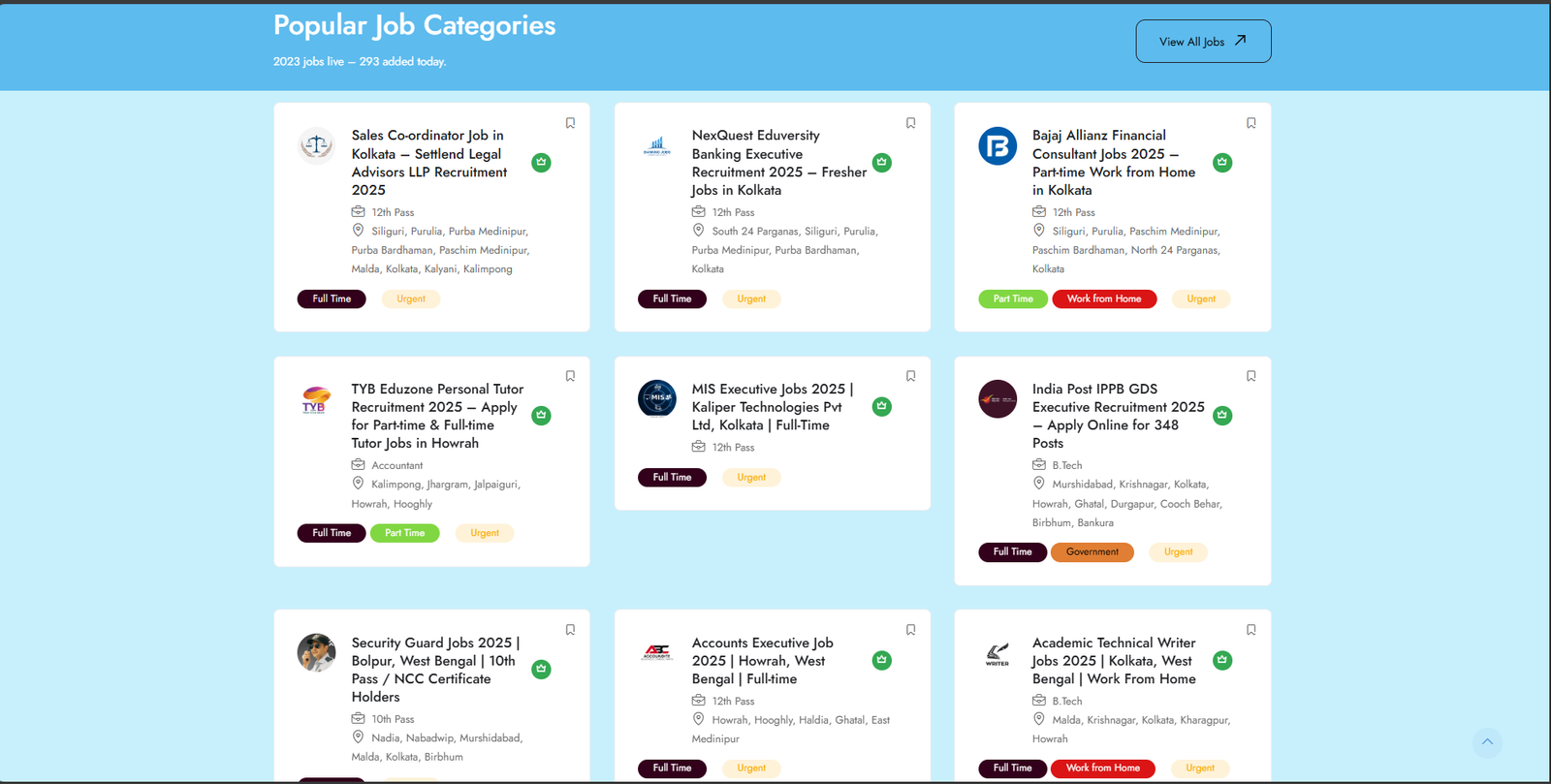Screen dimensions: 1551x784
Task: Click Full Time tag on Sales Co-ordinator card
Action: click(x=332, y=298)
